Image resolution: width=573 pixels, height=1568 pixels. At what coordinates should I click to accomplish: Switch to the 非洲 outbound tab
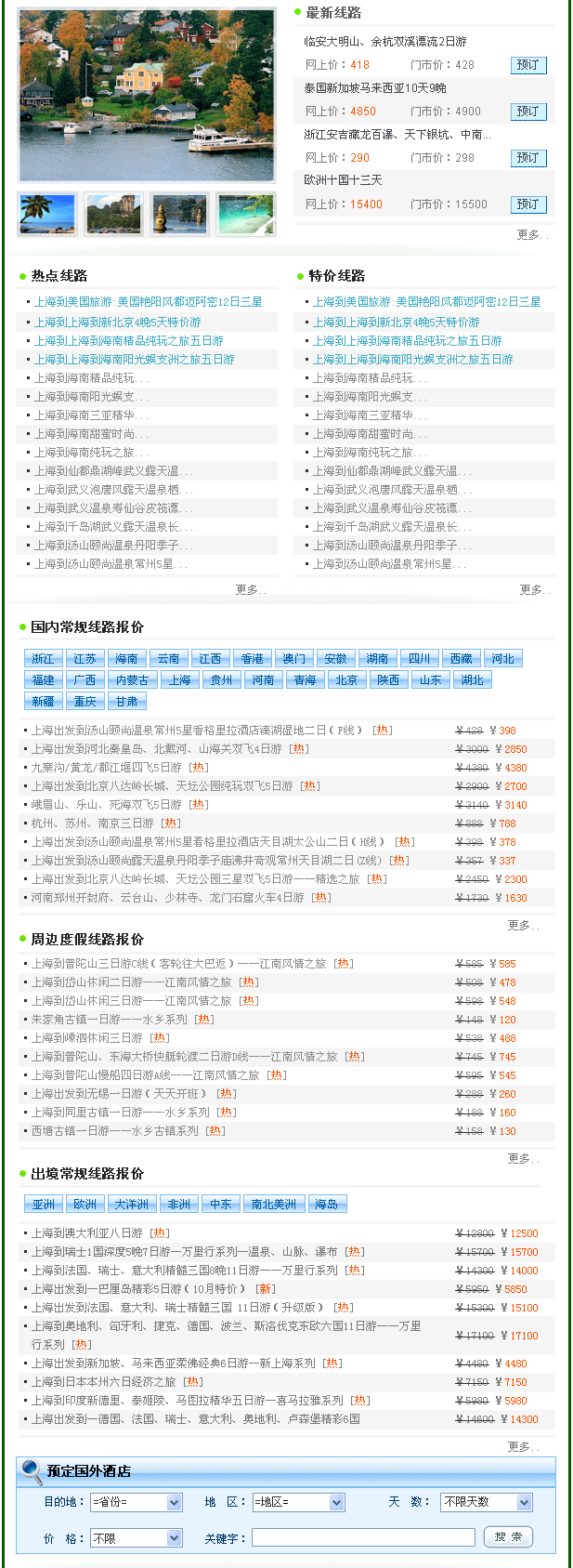click(179, 1204)
